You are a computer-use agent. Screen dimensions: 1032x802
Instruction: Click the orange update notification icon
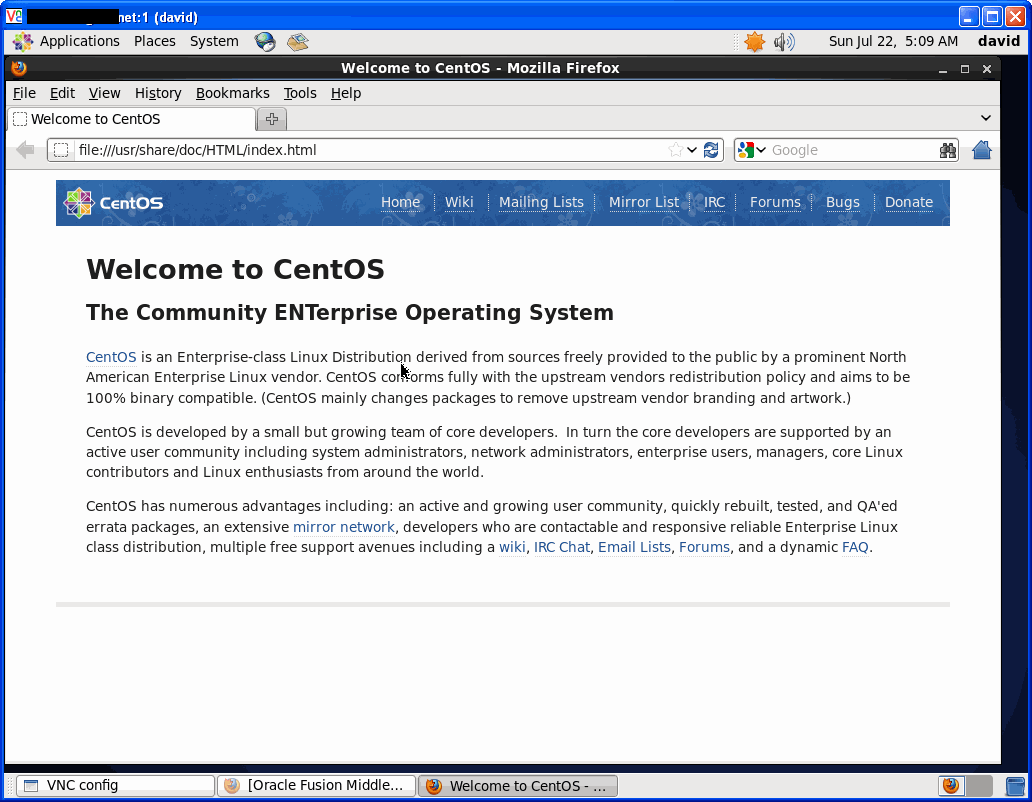(x=754, y=41)
